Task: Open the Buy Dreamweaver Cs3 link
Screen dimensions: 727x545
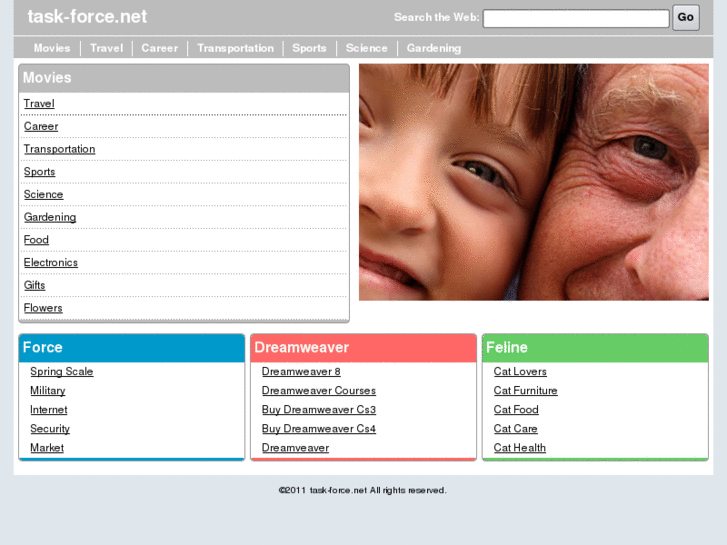Action: click(319, 410)
